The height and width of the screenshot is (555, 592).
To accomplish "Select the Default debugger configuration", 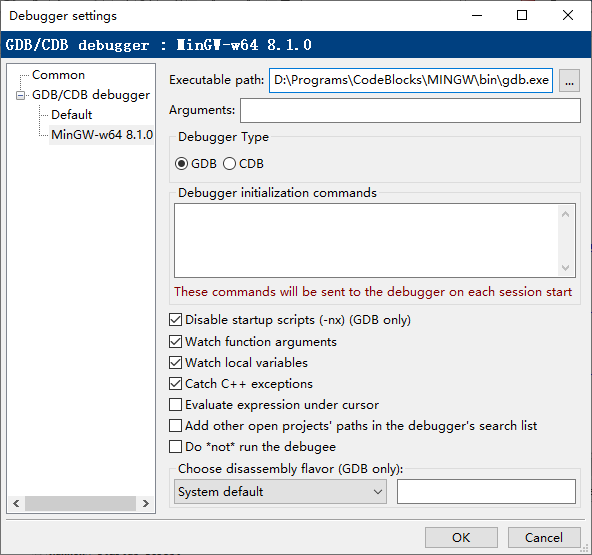I will pos(72,115).
